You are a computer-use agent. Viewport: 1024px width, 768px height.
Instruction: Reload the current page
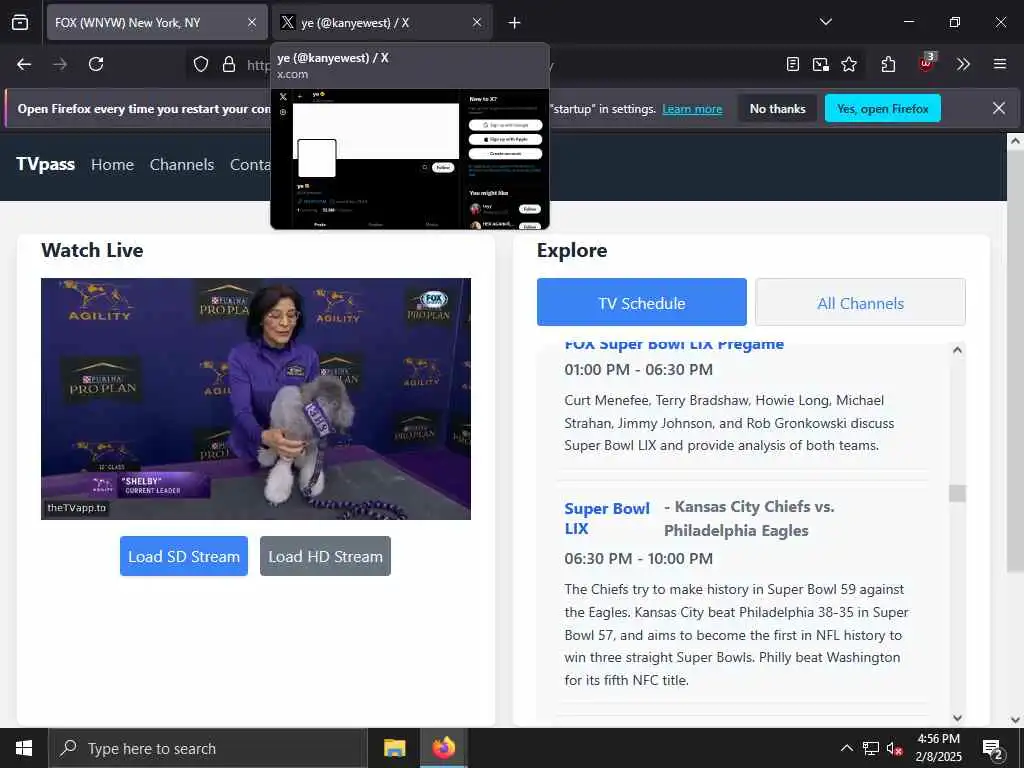coord(96,64)
